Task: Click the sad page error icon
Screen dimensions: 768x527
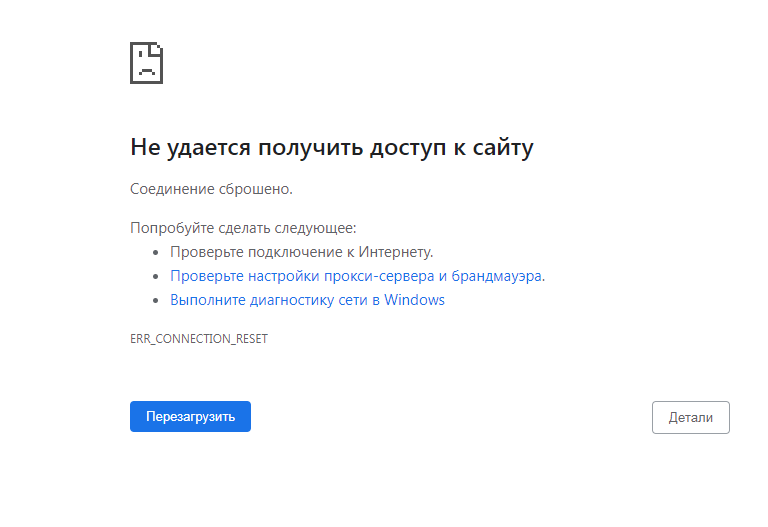Action: [x=146, y=63]
